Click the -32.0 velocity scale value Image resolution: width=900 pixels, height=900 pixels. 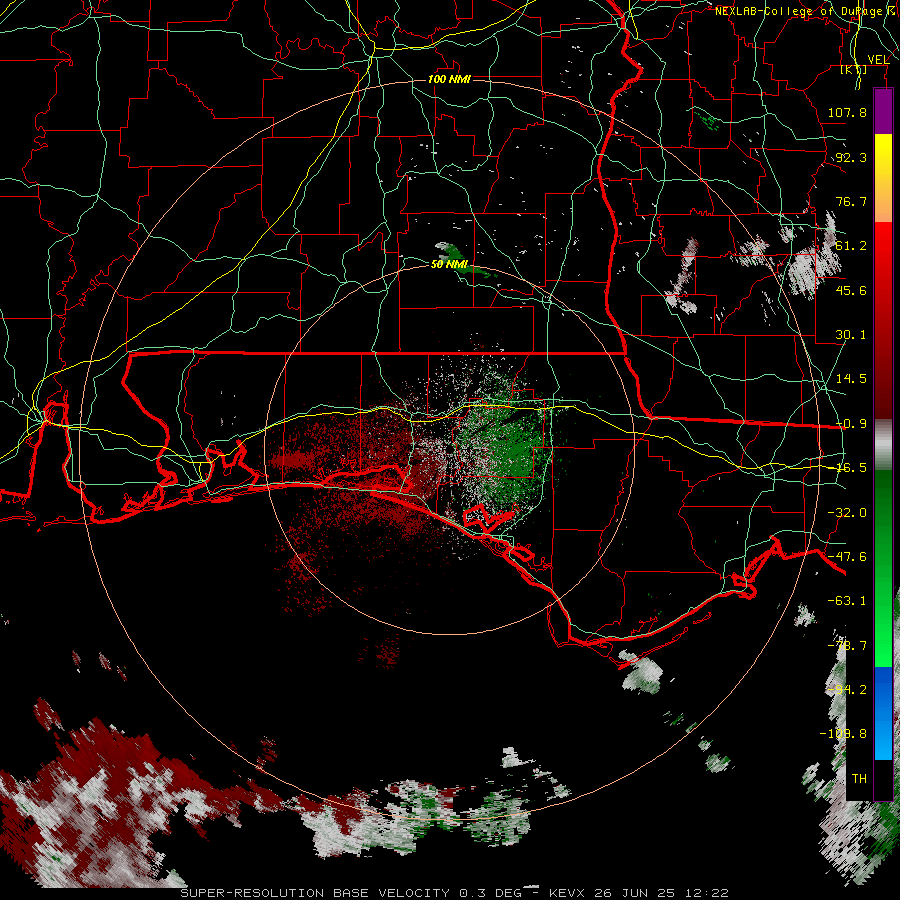point(847,513)
